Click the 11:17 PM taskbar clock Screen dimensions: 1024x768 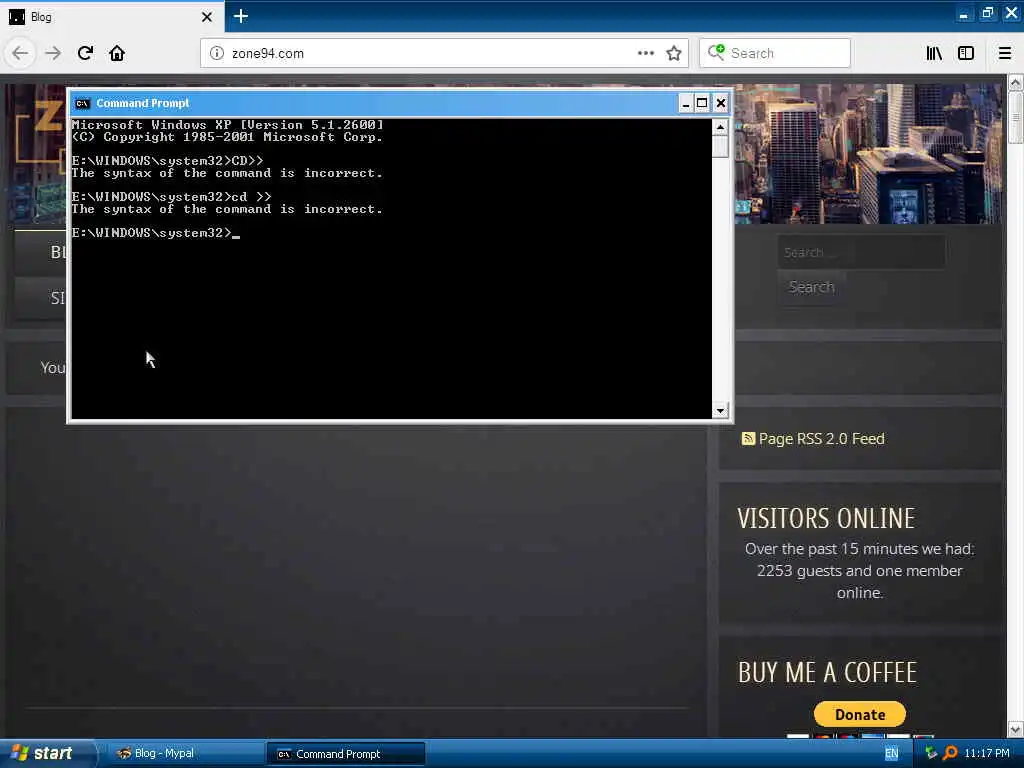(x=987, y=754)
